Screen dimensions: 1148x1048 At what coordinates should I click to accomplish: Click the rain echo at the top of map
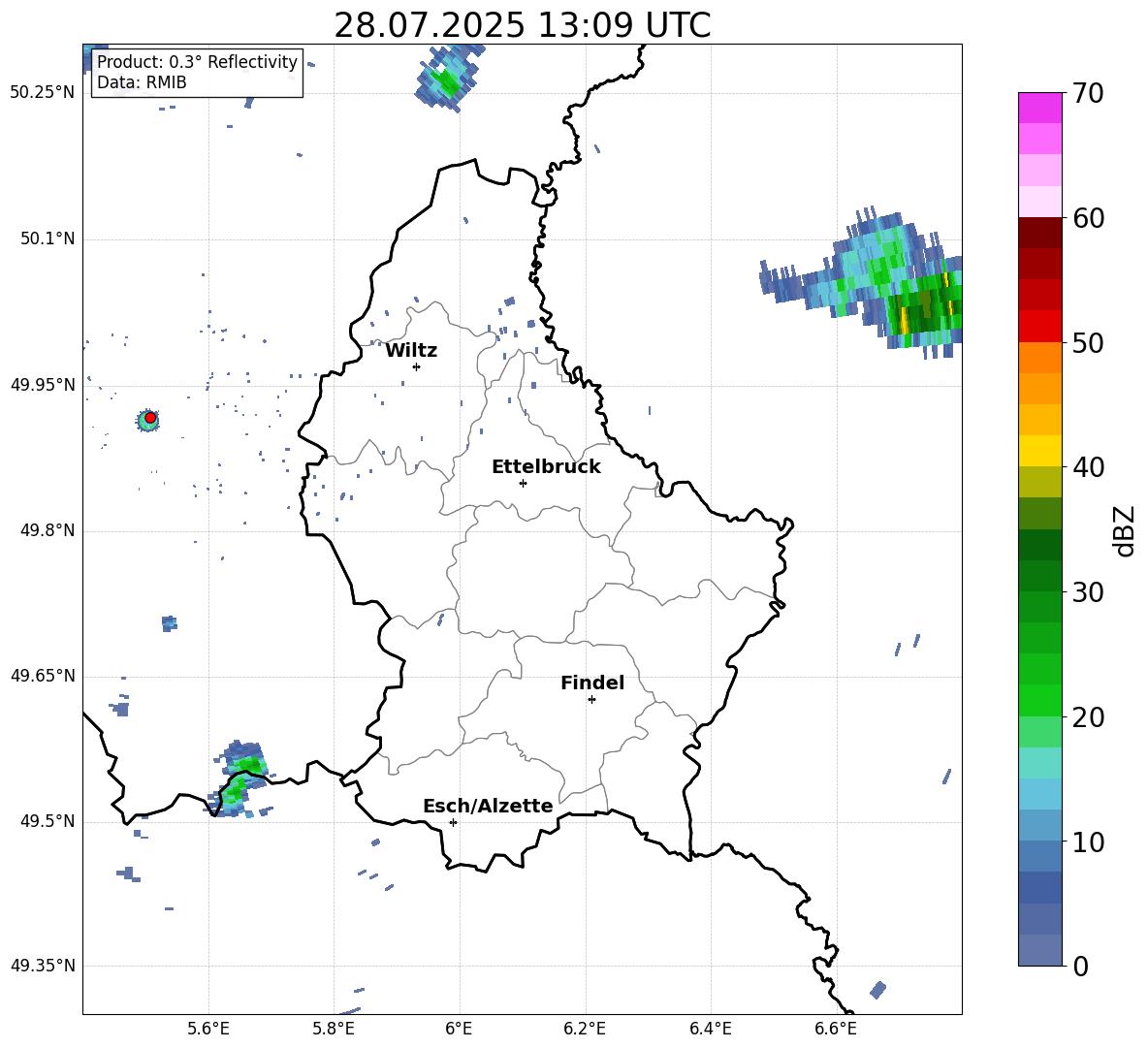449,78
